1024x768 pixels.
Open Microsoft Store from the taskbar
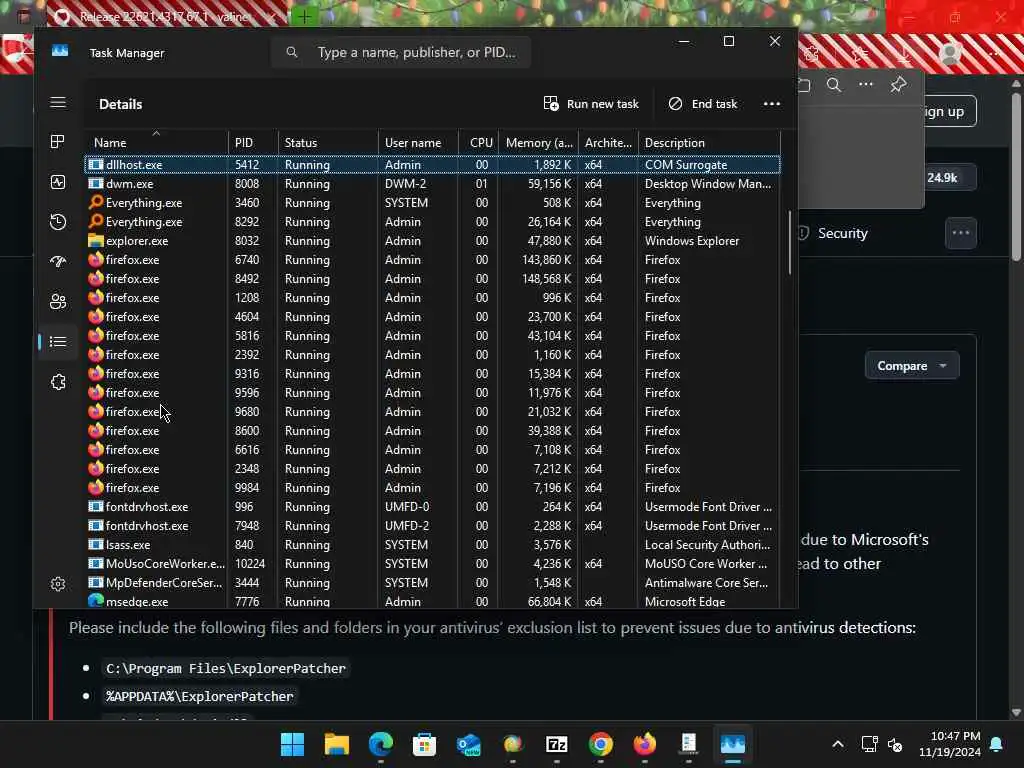(424, 744)
